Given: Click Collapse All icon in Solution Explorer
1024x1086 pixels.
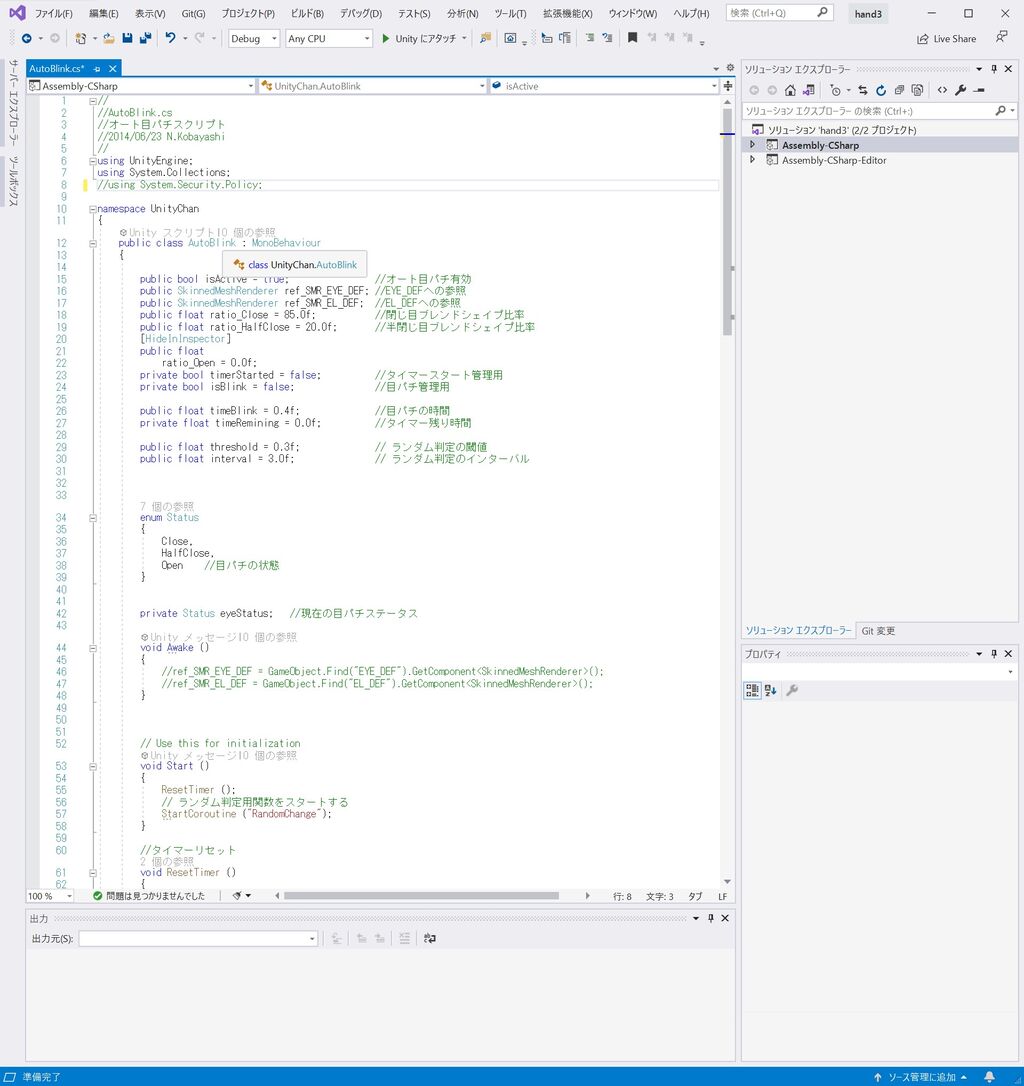Looking at the screenshot, I should pyautogui.click(x=900, y=90).
